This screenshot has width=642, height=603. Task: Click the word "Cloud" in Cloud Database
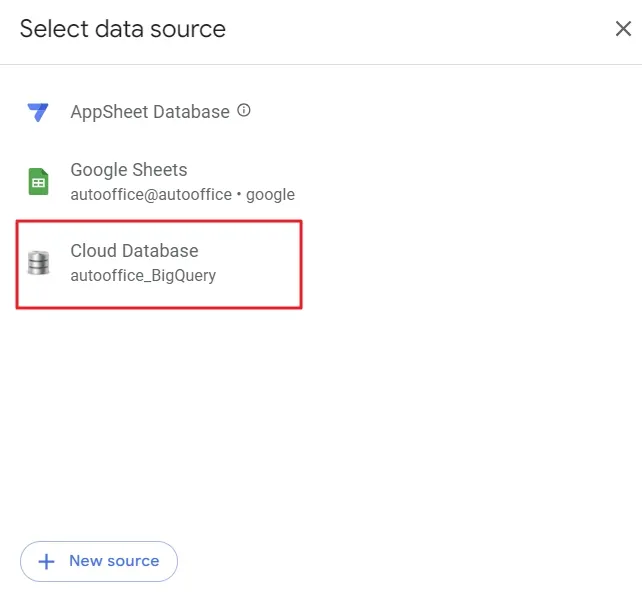93,251
